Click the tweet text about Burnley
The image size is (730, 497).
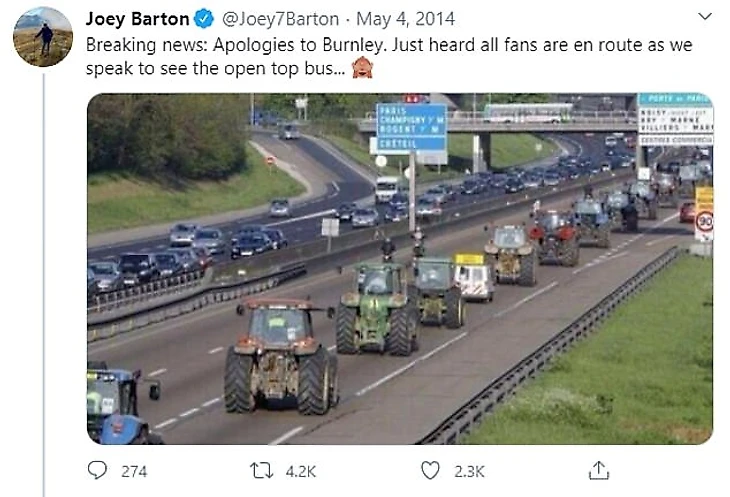[389, 56]
